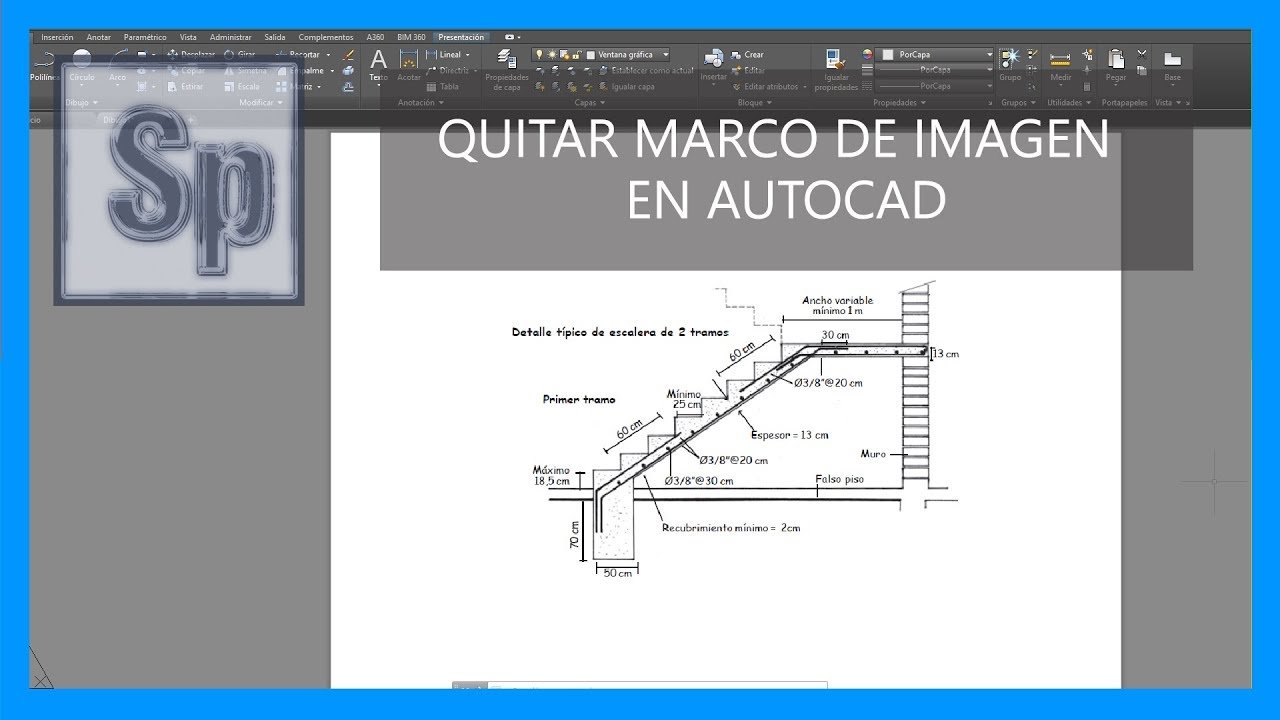Open the PorCapa color dropdown
Screen dimensions: 1280x720
tap(936, 54)
